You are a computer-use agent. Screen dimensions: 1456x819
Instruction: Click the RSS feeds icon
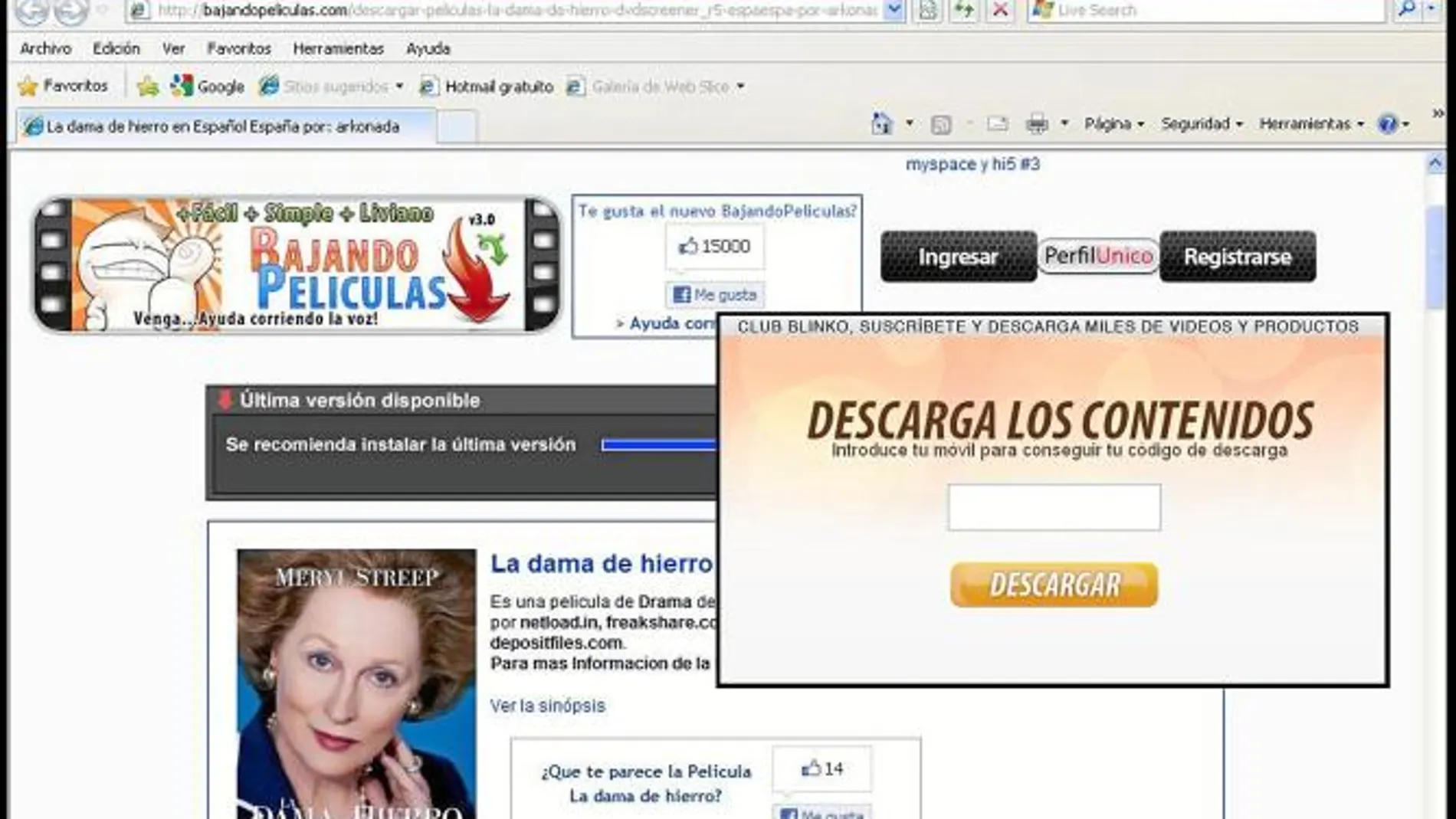(941, 124)
